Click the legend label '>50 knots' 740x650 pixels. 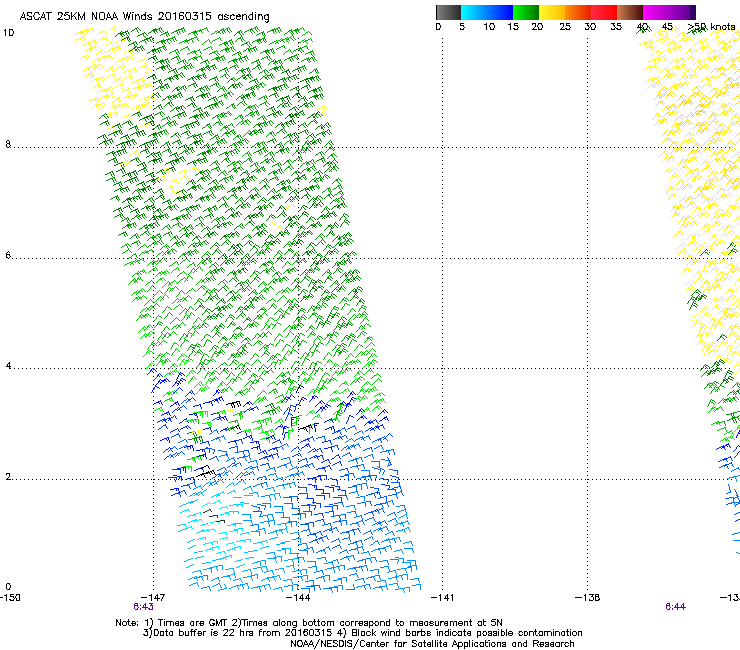click(712, 27)
